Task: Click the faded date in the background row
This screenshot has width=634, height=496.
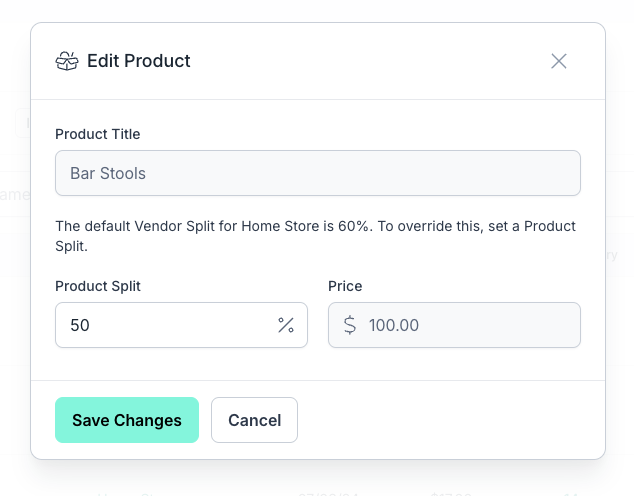Action: coord(328,494)
